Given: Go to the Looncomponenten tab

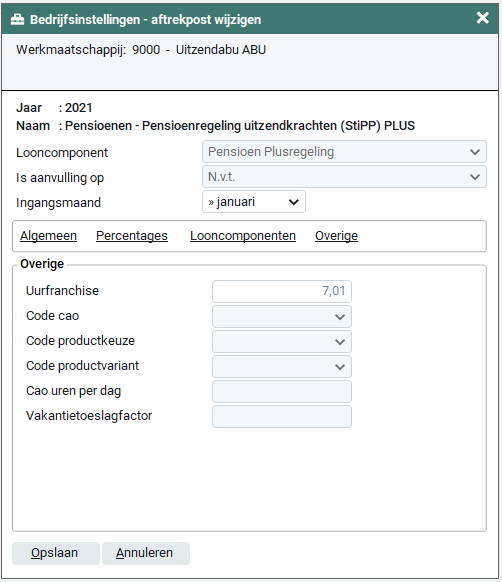Looking at the screenshot, I should (x=243, y=236).
